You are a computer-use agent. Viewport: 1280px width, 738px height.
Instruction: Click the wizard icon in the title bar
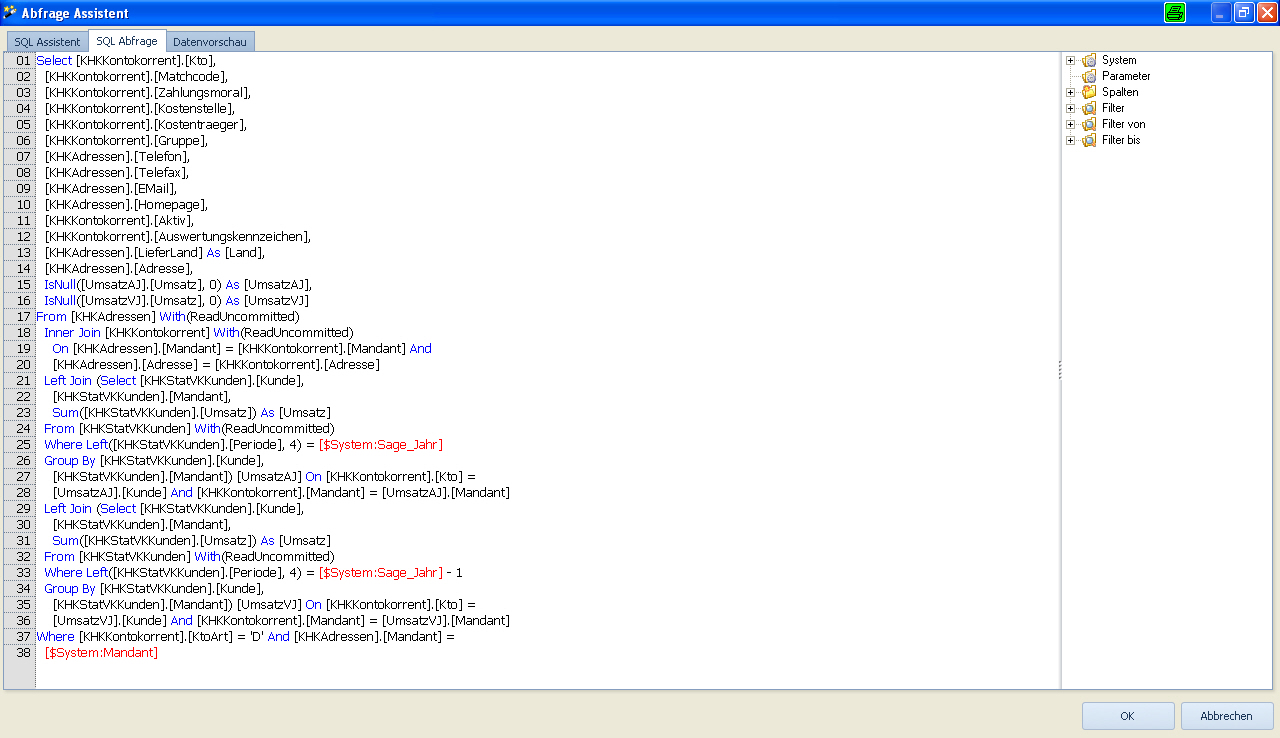tap(10, 12)
